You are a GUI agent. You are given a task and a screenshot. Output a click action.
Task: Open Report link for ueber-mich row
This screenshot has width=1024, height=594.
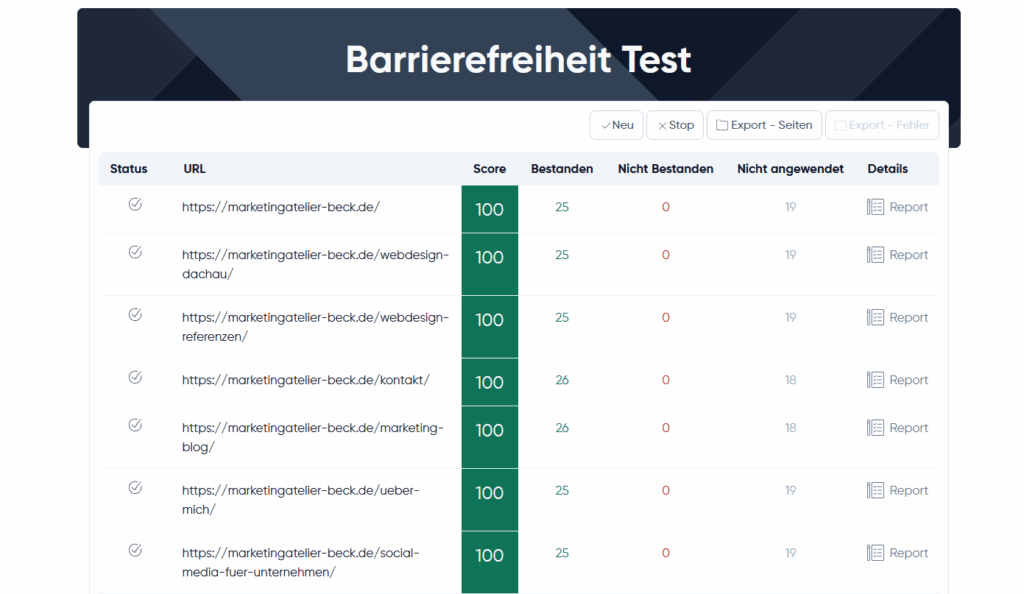(908, 490)
